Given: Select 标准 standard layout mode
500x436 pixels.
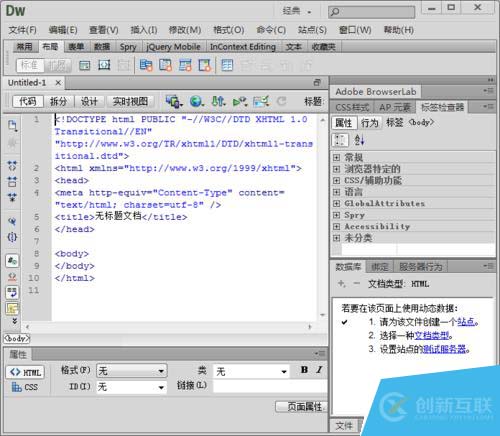Looking at the screenshot, I should click(x=30, y=65).
